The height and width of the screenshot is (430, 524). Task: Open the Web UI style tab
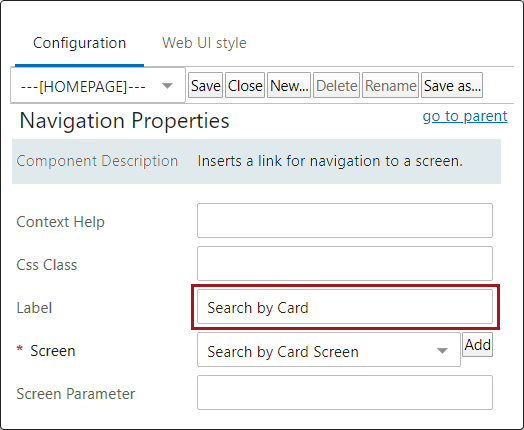204,43
